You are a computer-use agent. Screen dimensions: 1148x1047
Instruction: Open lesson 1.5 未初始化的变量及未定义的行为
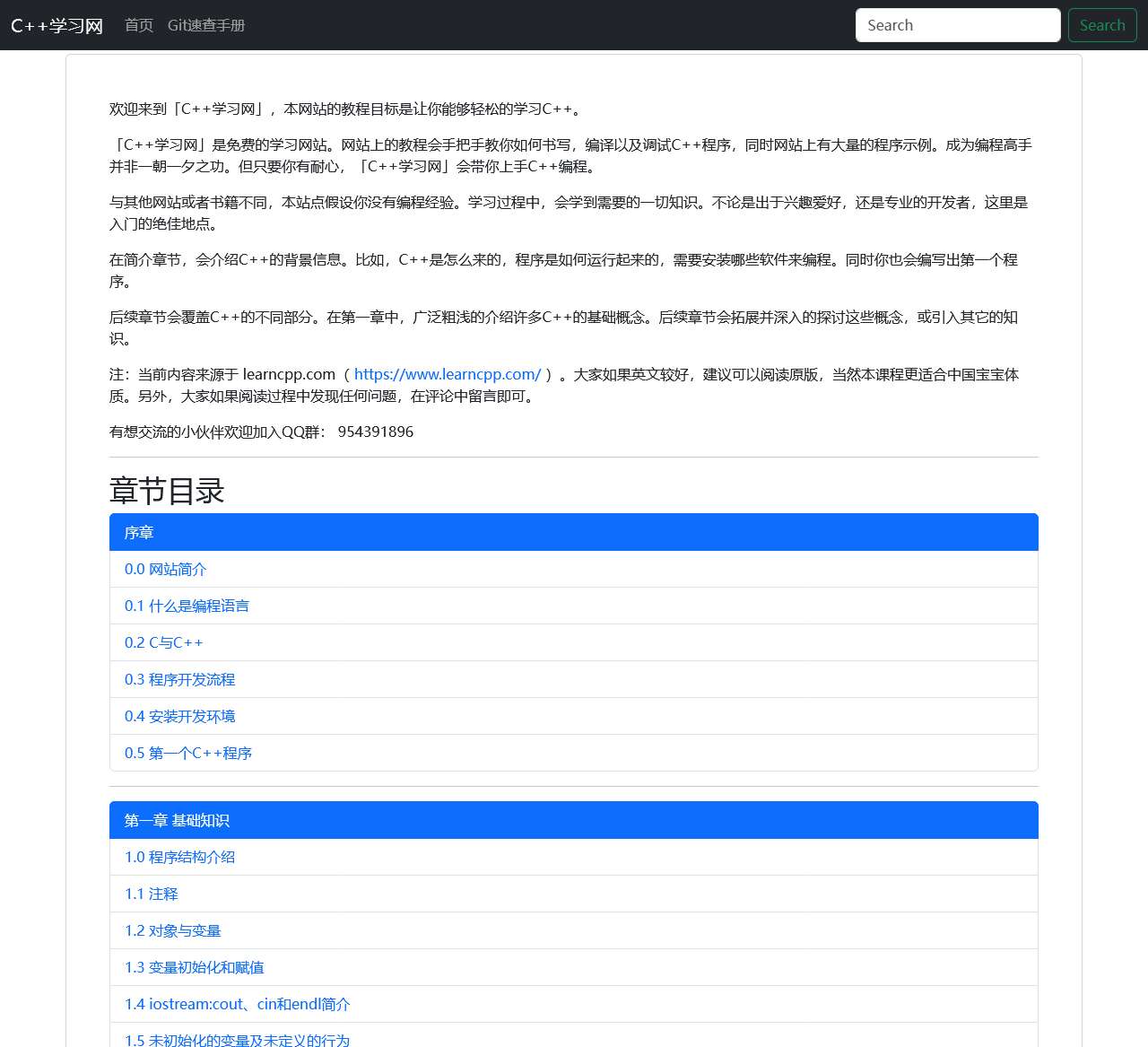coord(237,1038)
